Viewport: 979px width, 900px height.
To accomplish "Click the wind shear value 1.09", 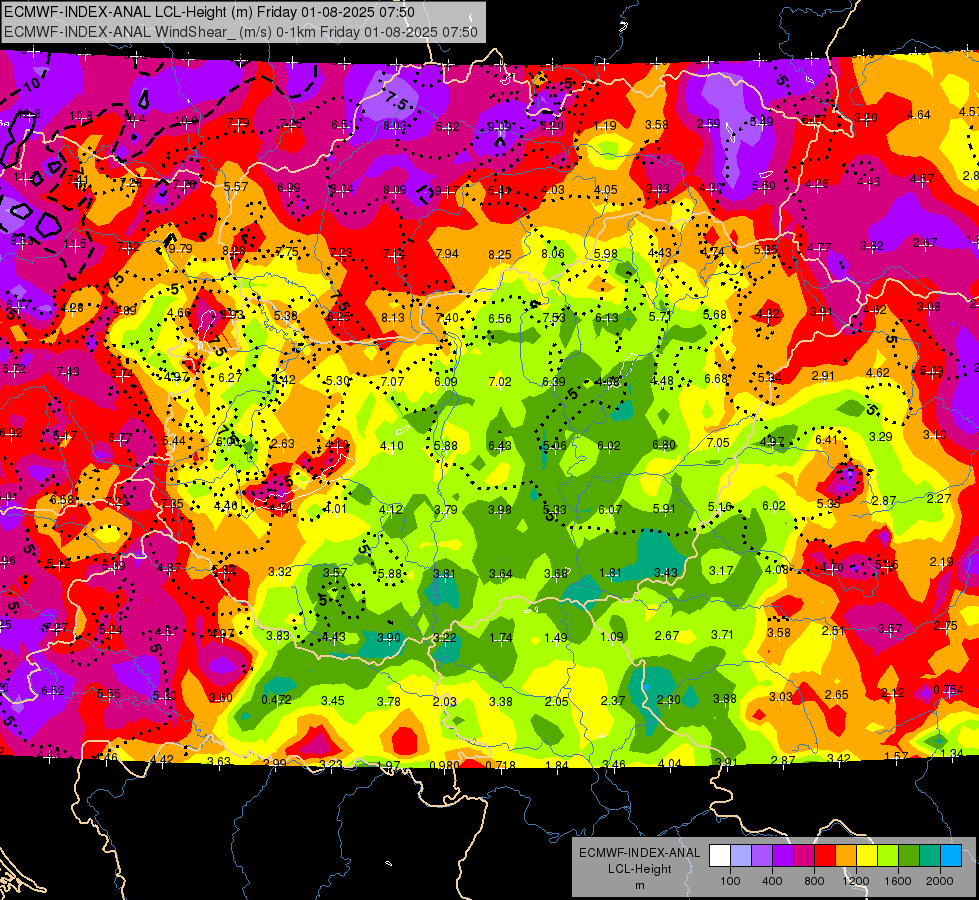I will tap(611, 636).
